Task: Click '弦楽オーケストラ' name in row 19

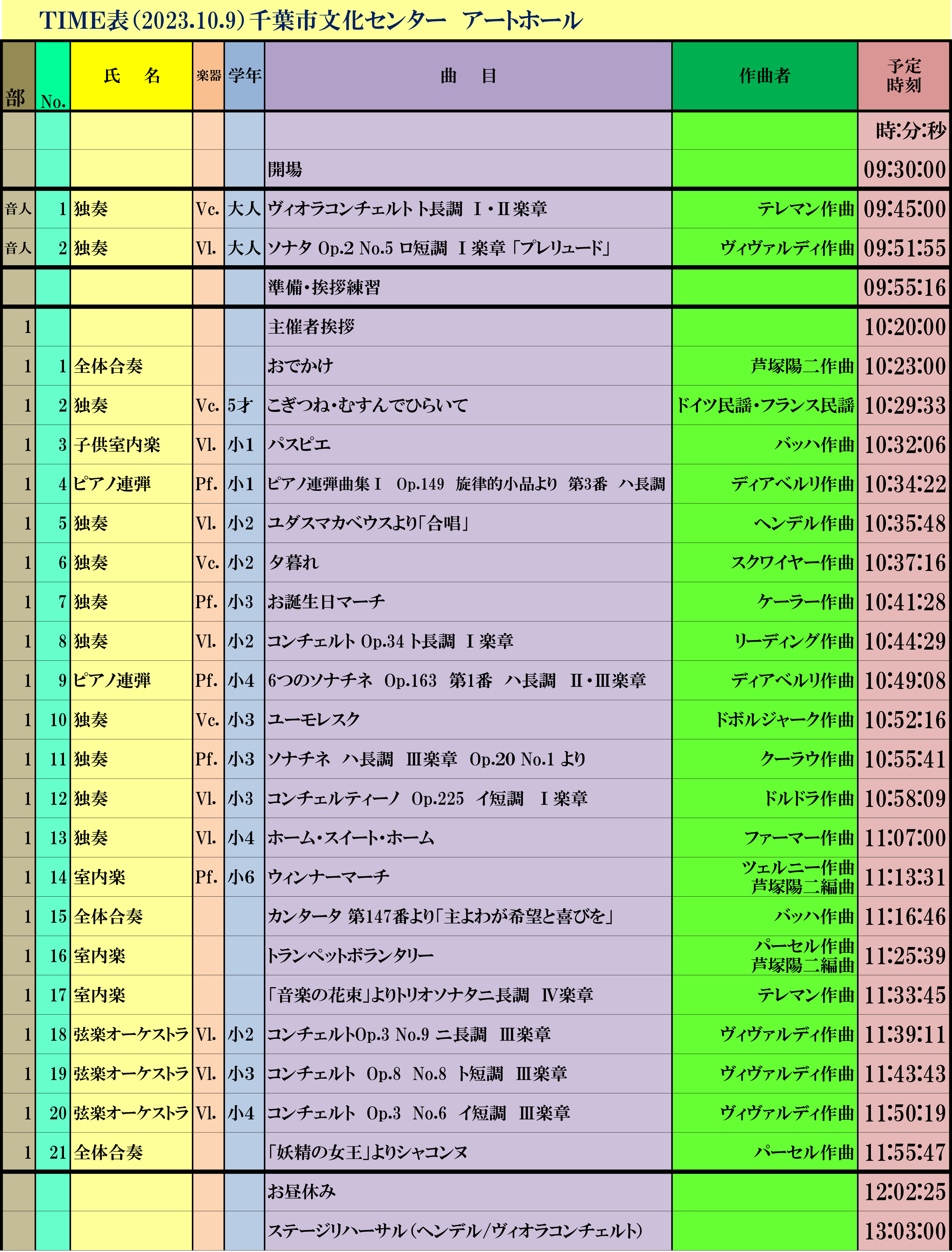Action: (131, 1073)
